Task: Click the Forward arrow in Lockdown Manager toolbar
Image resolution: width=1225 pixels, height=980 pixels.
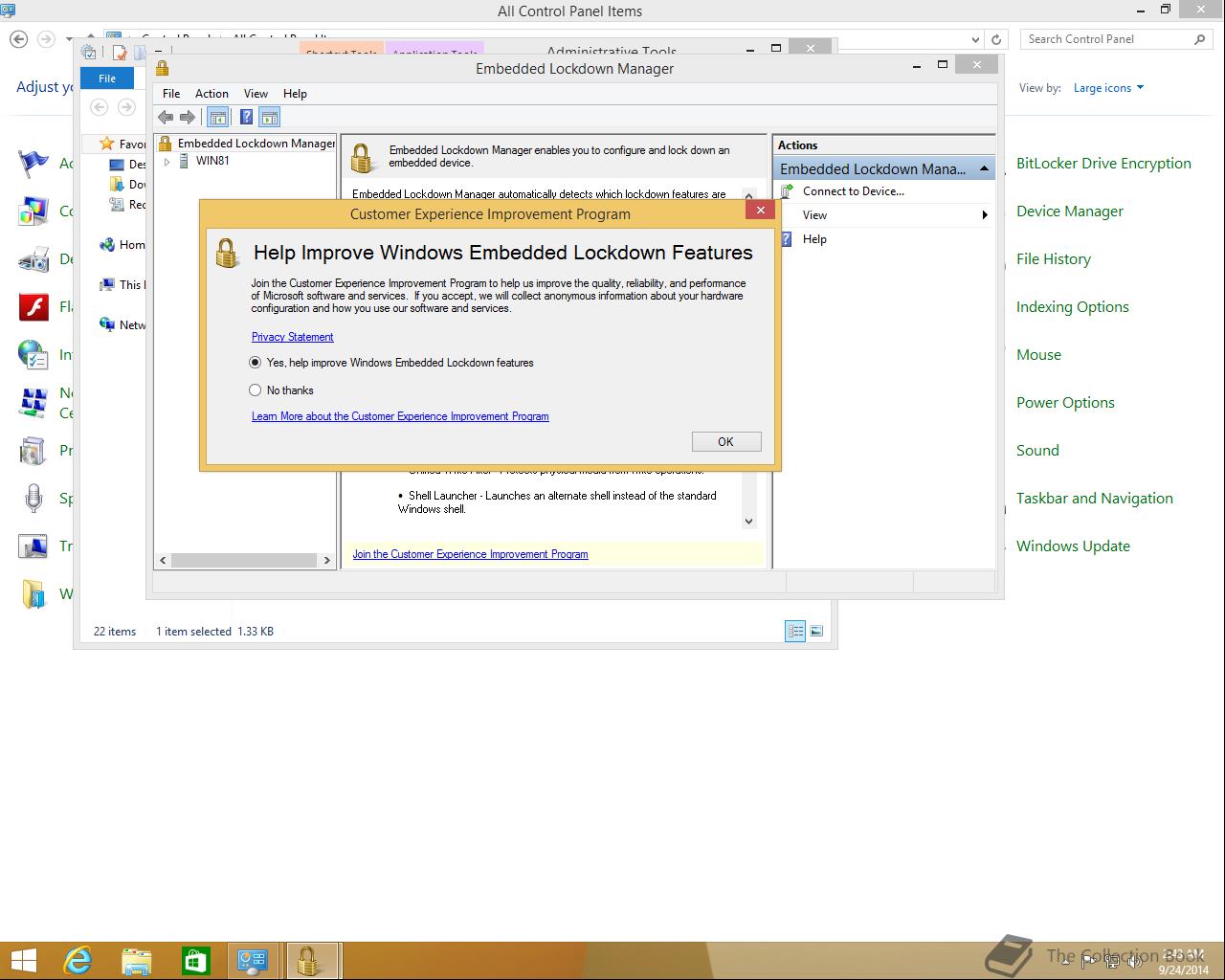Action: click(x=188, y=118)
